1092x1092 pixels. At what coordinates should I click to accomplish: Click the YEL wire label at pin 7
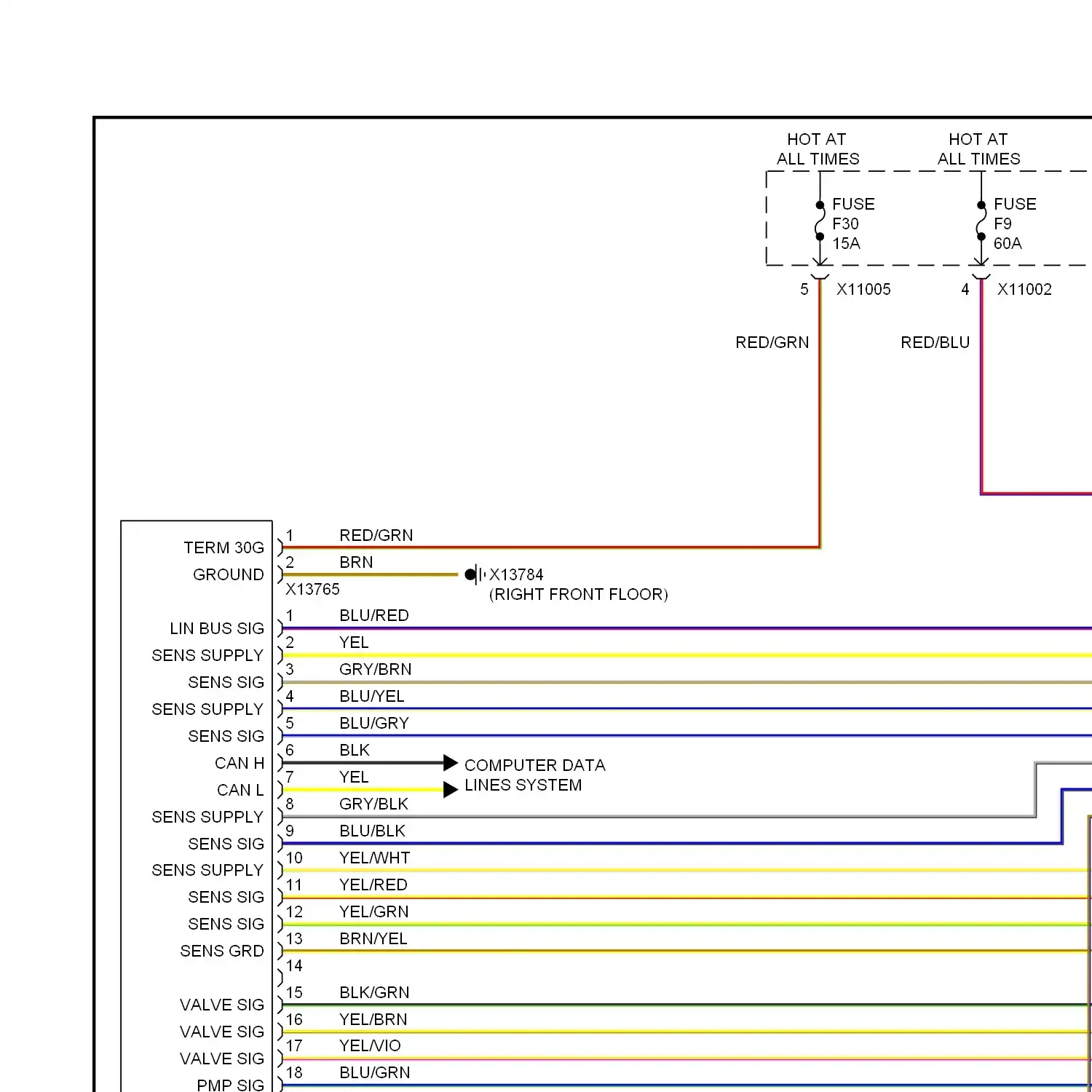[354, 777]
